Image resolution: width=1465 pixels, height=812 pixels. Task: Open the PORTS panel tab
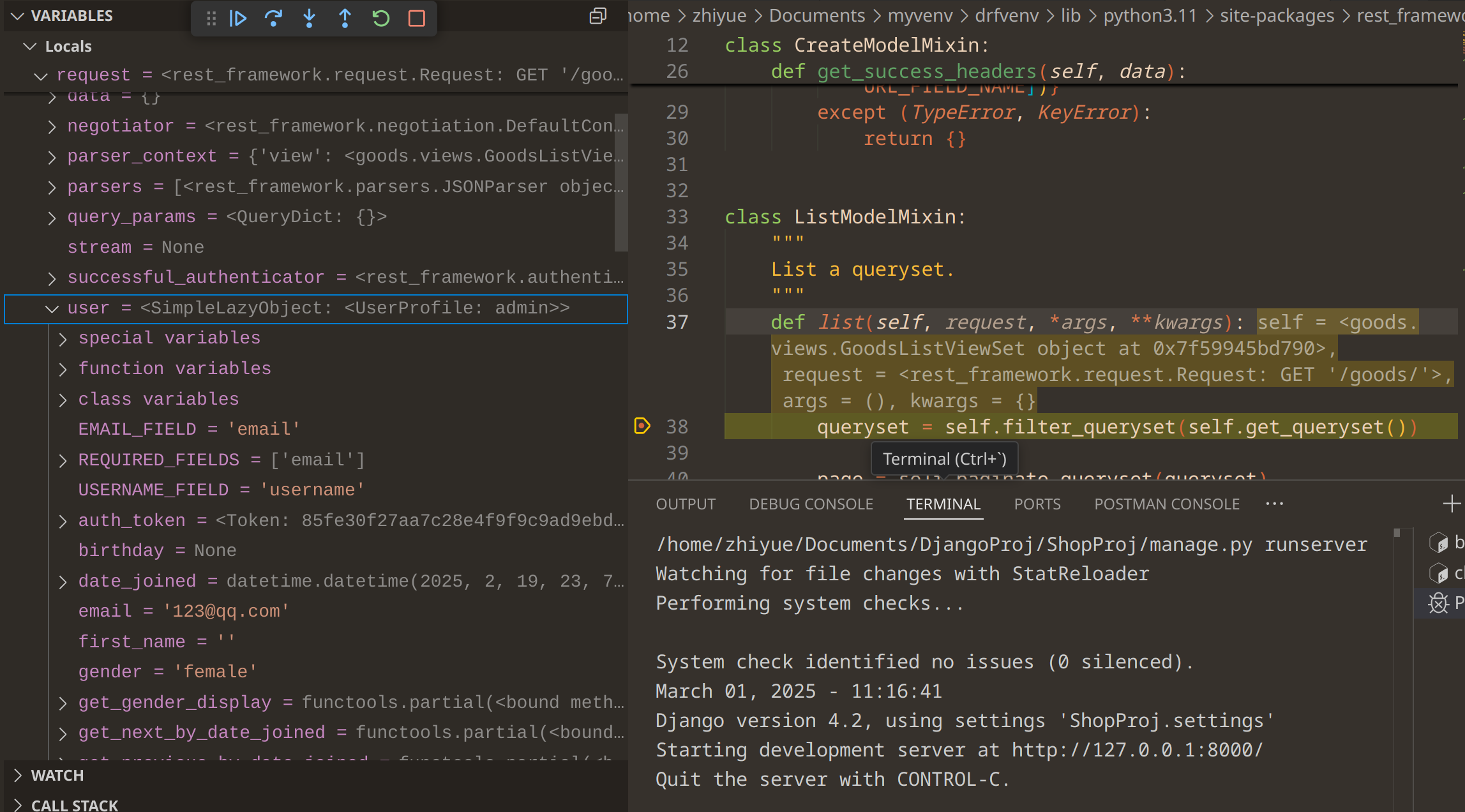tap(1037, 504)
